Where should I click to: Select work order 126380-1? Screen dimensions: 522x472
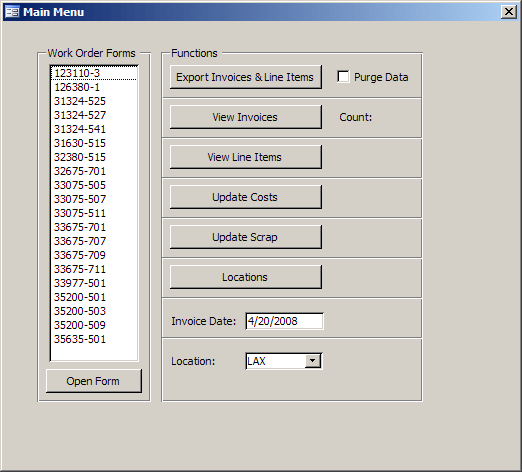coord(94,87)
